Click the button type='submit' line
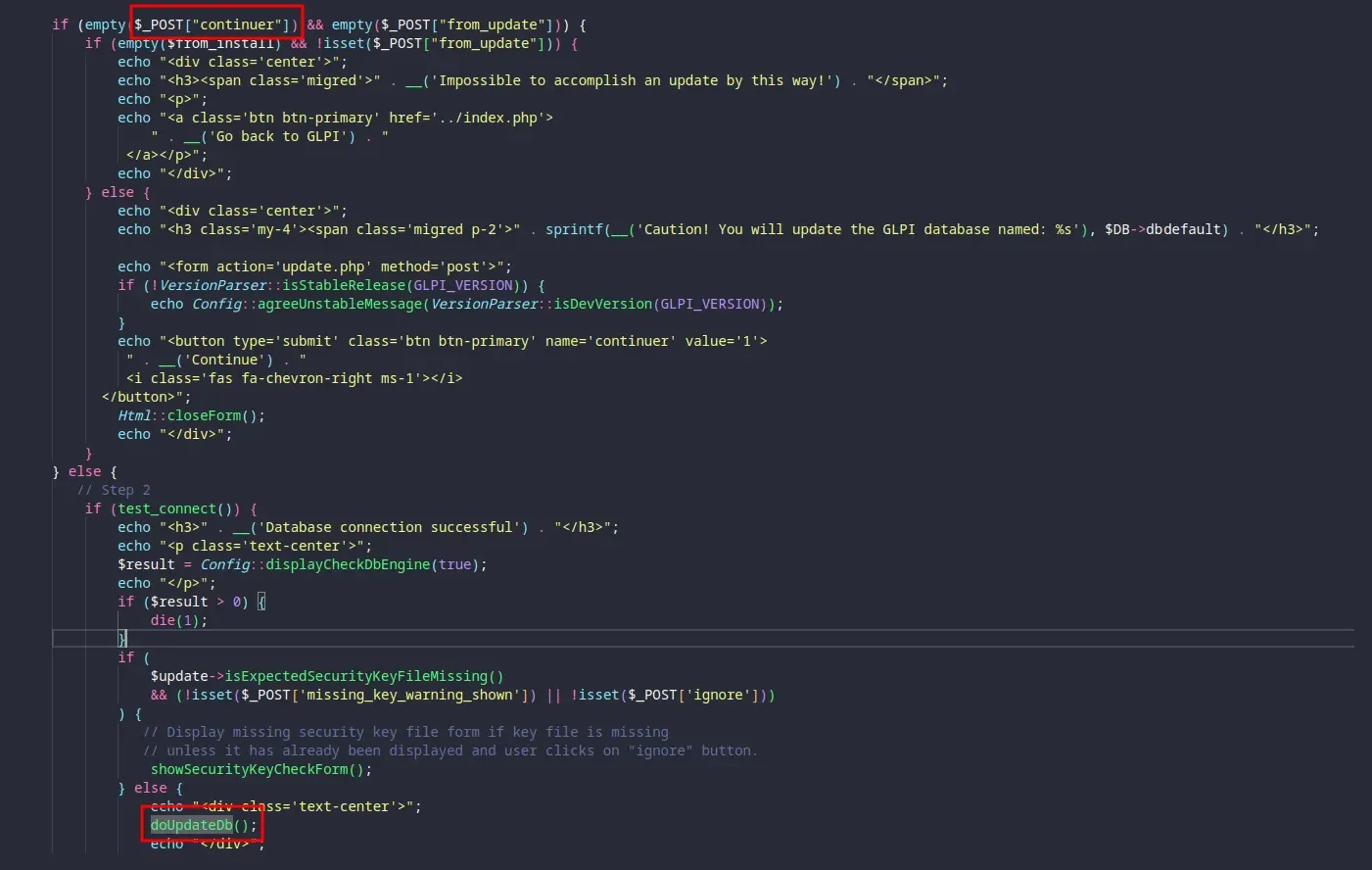The image size is (1372, 870). click(x=443, y=341)
